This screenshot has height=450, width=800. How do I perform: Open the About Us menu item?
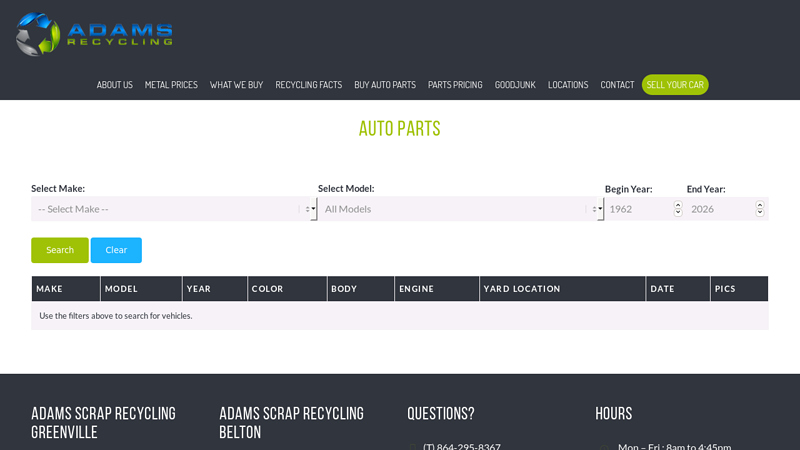point(114,85)
